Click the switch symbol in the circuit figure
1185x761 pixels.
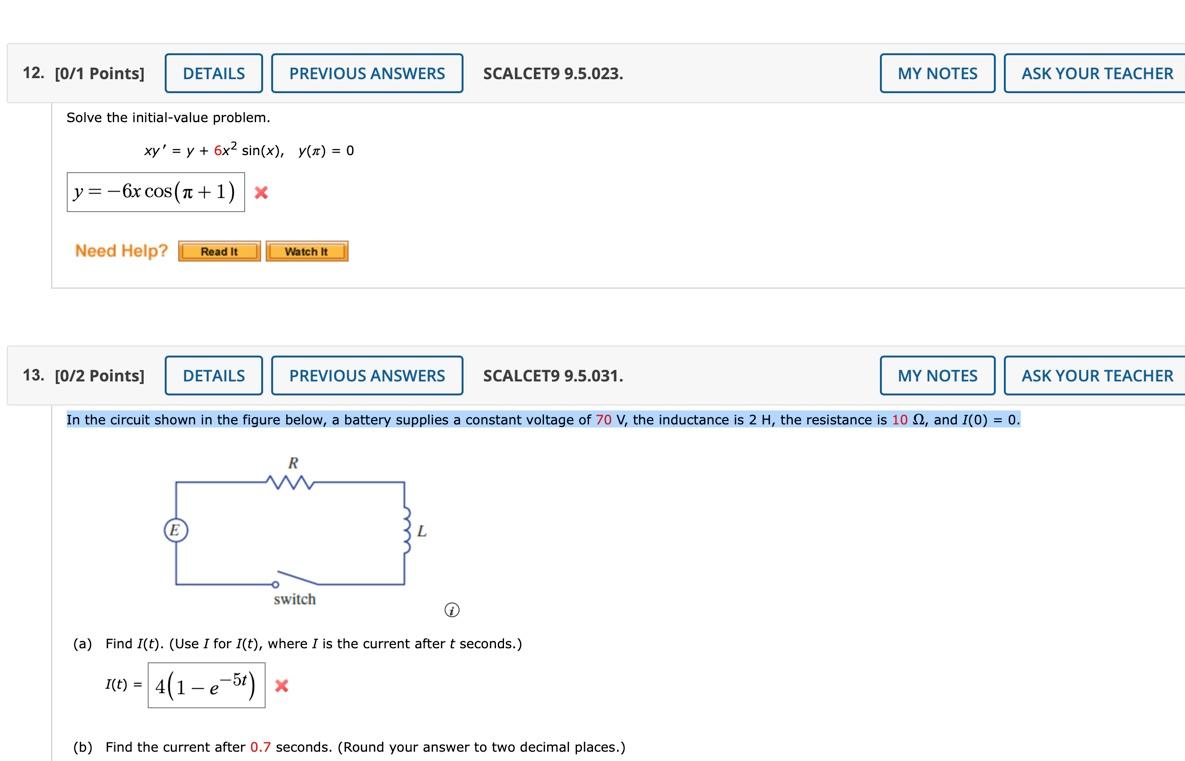[x=294, y=582]
